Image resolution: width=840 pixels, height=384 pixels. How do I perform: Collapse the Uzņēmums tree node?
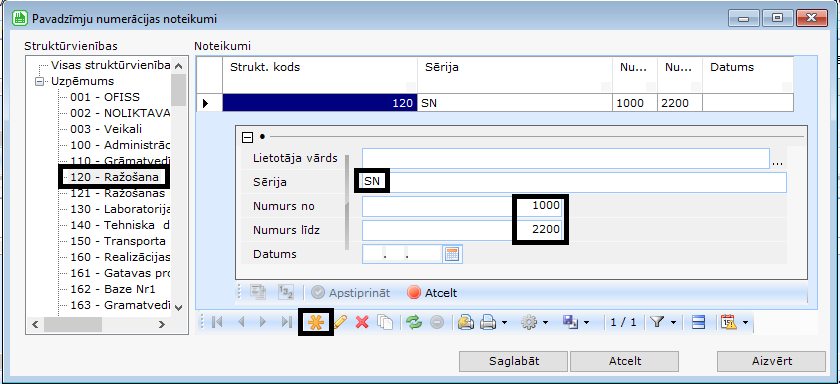[x=39, y=81]
